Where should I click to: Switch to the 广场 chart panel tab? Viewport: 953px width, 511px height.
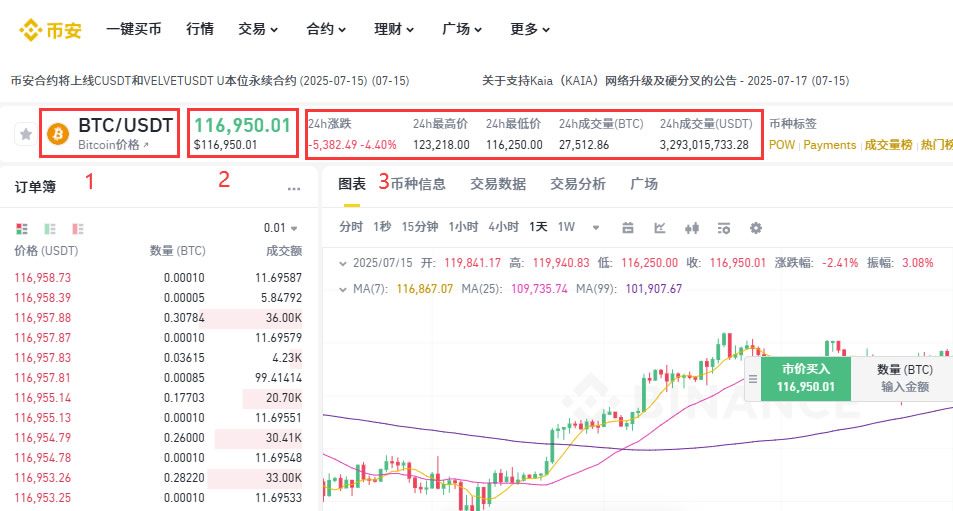pos(644,184)
